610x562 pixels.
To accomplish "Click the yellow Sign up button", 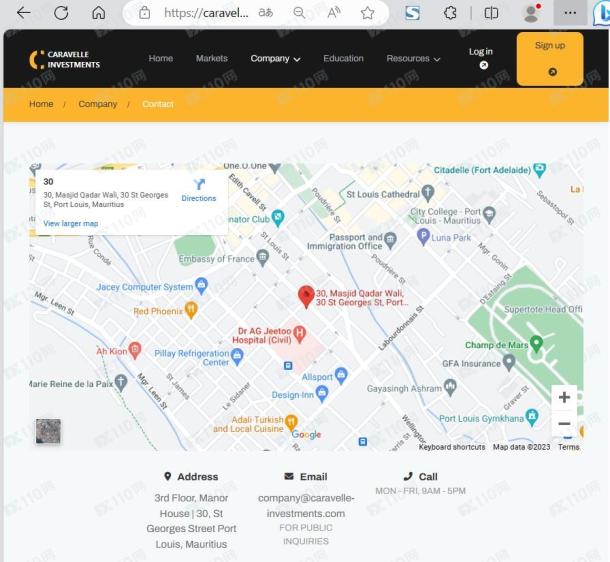I will pos(550,59).
